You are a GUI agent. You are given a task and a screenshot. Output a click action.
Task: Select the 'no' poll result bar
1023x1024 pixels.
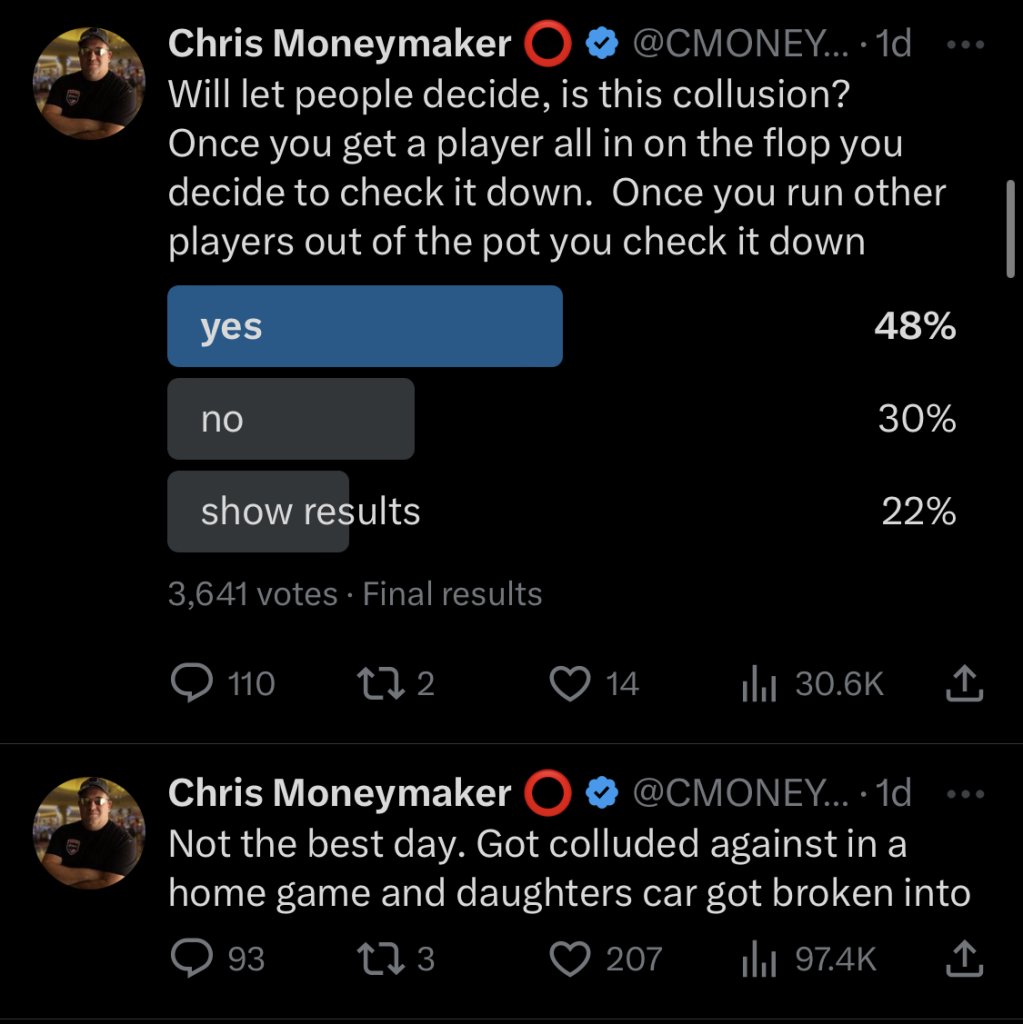(290, 419)
